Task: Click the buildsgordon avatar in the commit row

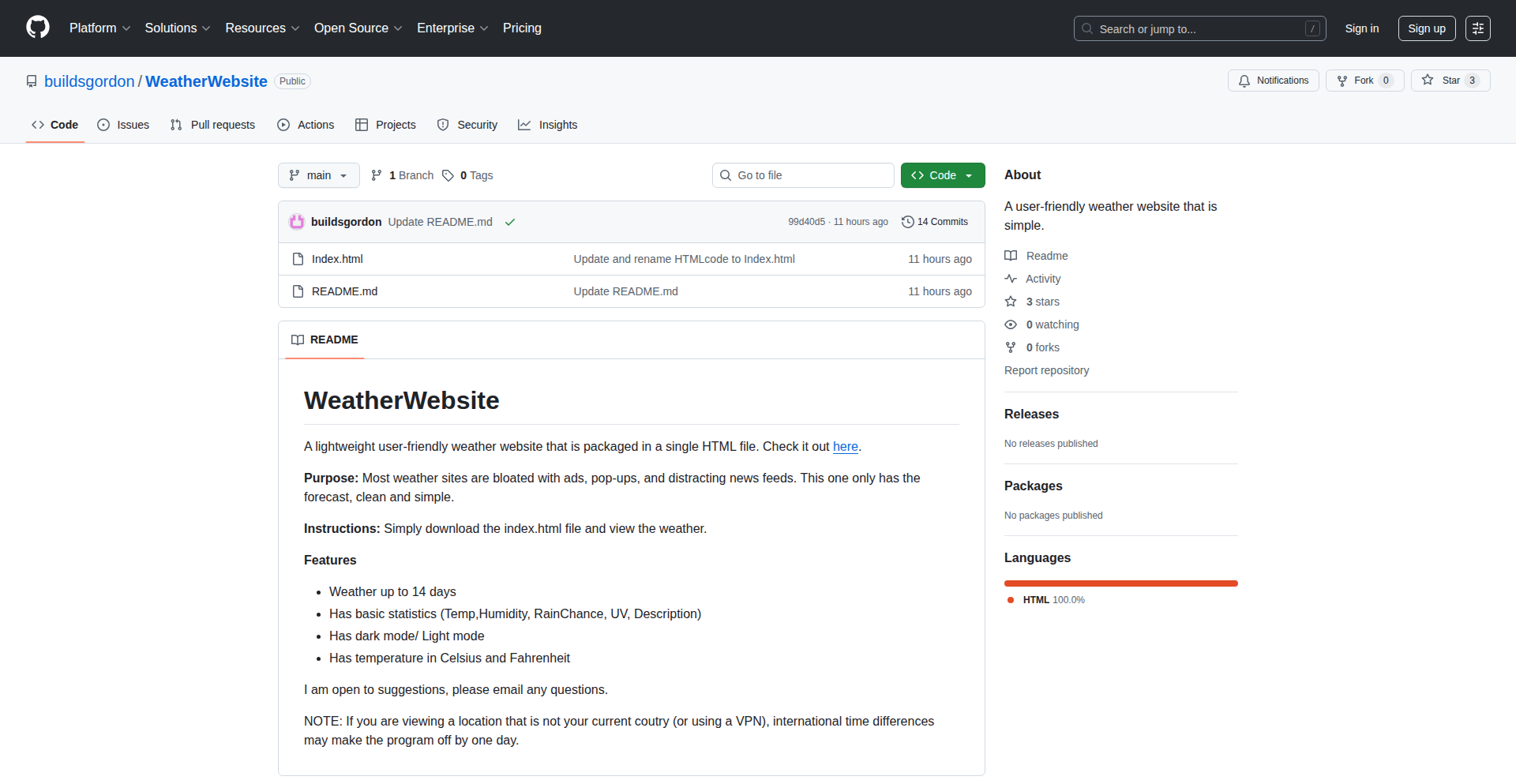Action: tap(297, 222)
